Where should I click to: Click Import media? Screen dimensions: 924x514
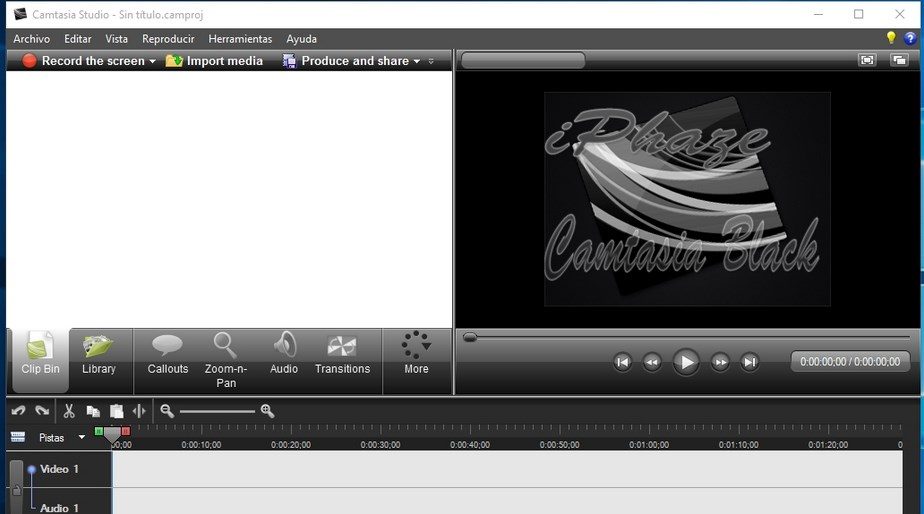pos(214,61)
